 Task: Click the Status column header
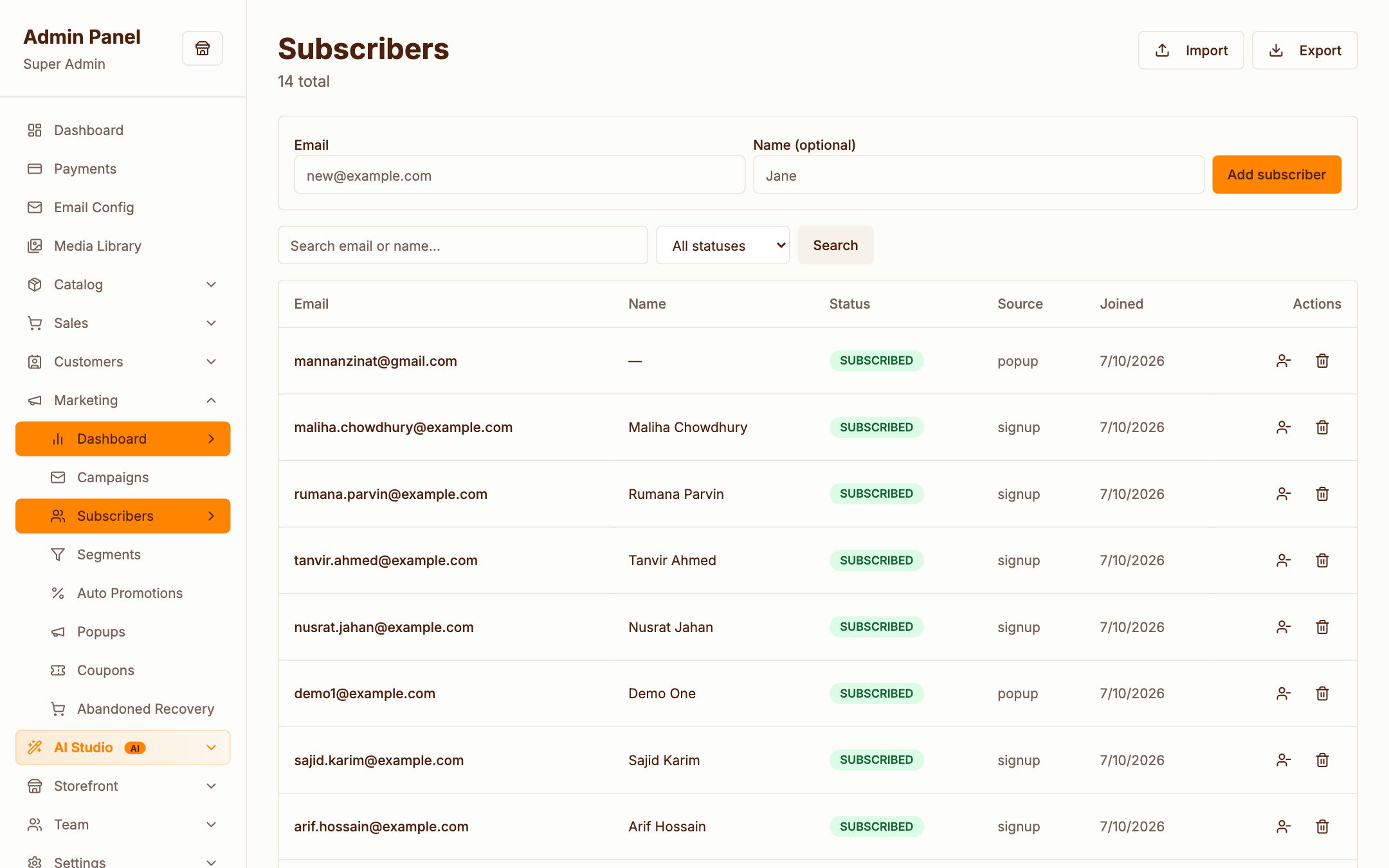pyautogui.click(x=849, y=303)
